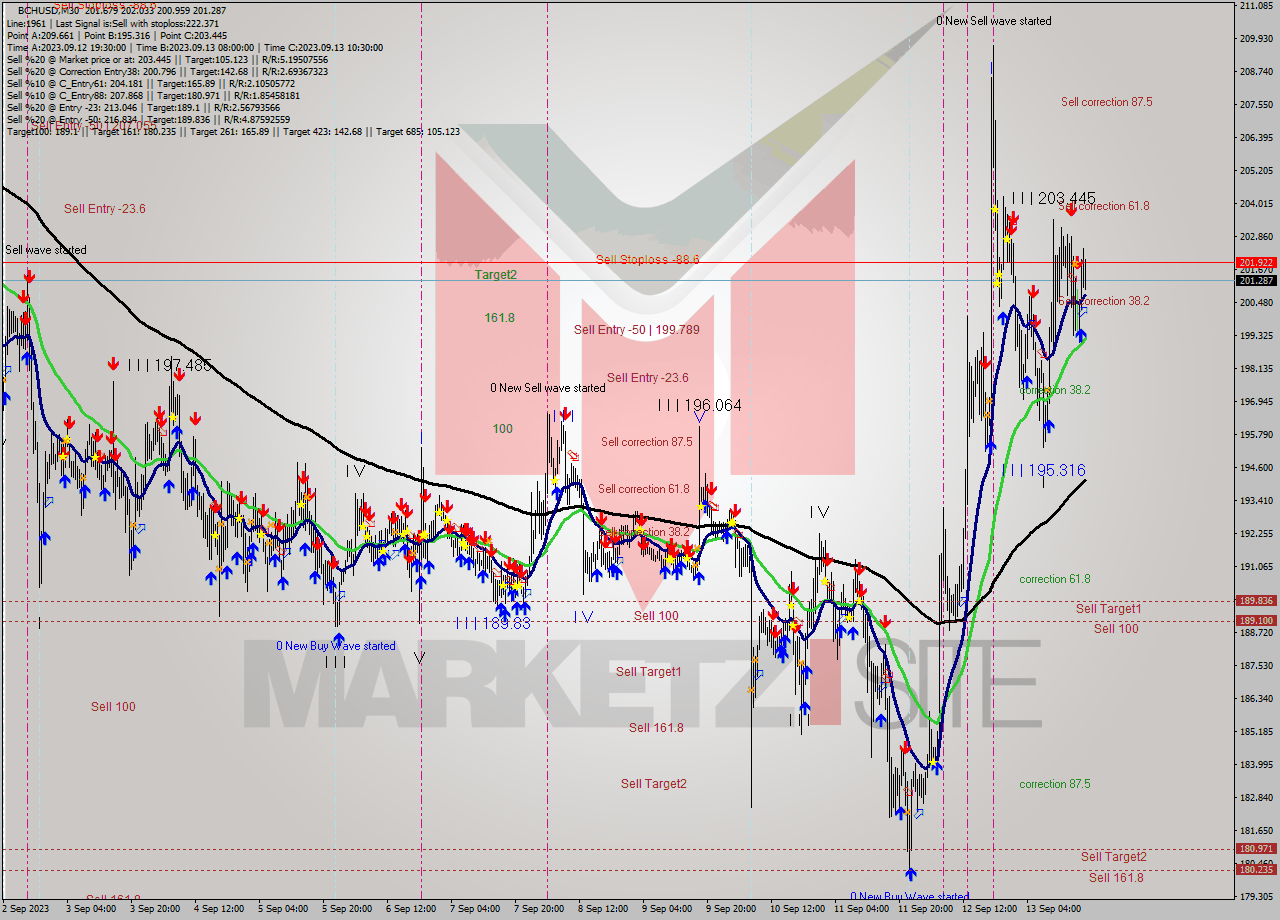Click the 199.325 price scale value
Viewport: 1280px width, 920px height.
1256,336
